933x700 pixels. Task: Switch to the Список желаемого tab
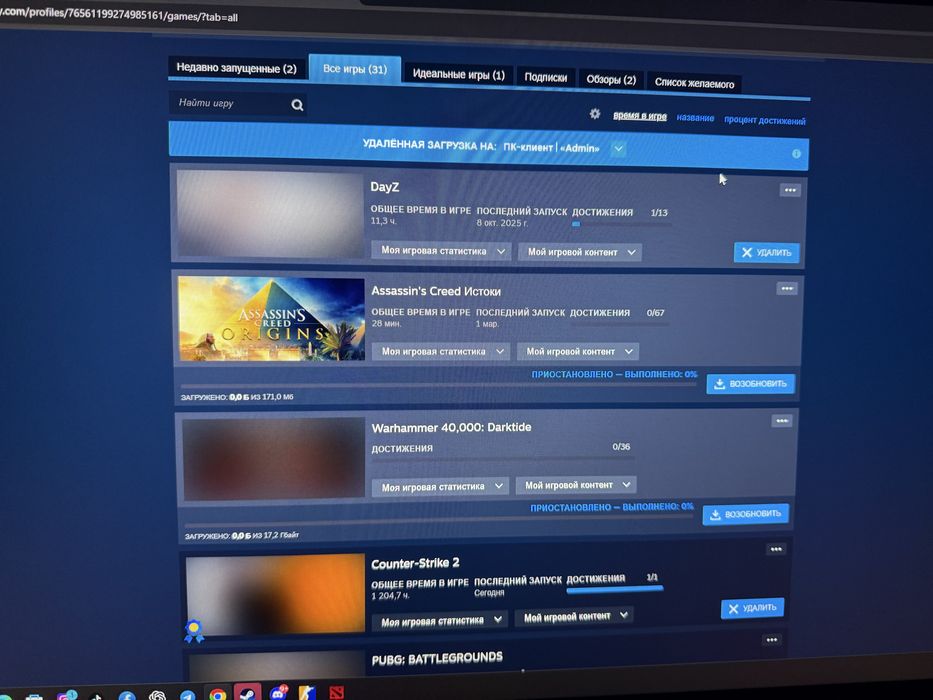694,83
